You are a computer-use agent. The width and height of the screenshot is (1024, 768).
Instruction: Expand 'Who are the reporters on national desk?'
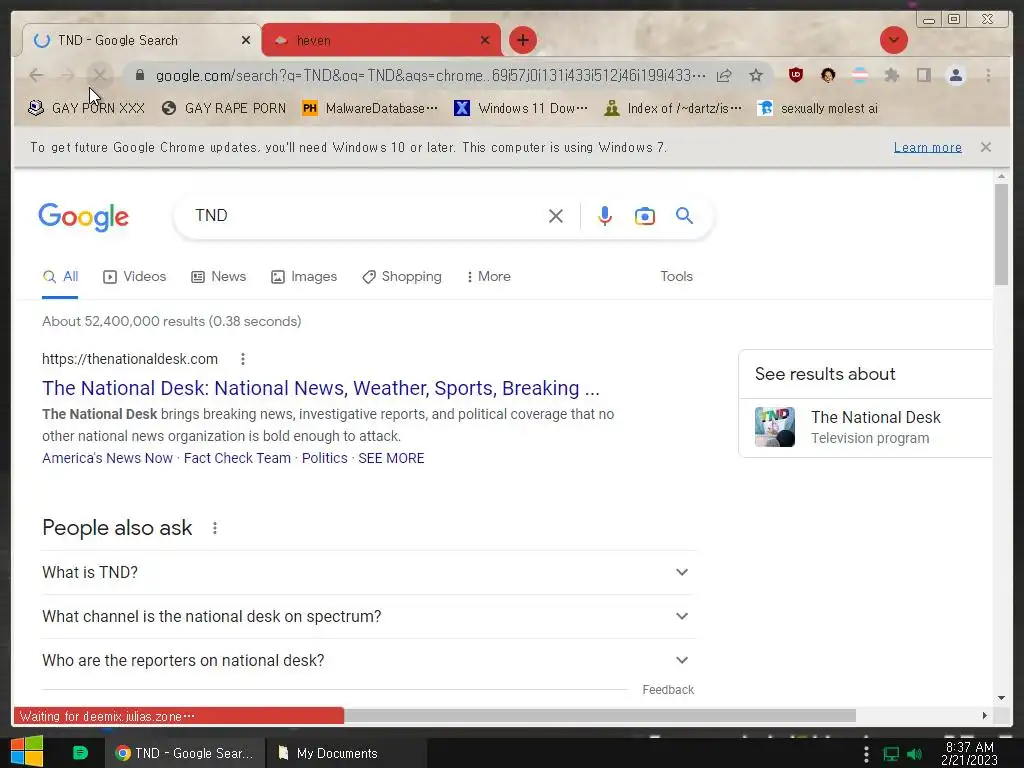pyautogui.click(x=368, y=660)
